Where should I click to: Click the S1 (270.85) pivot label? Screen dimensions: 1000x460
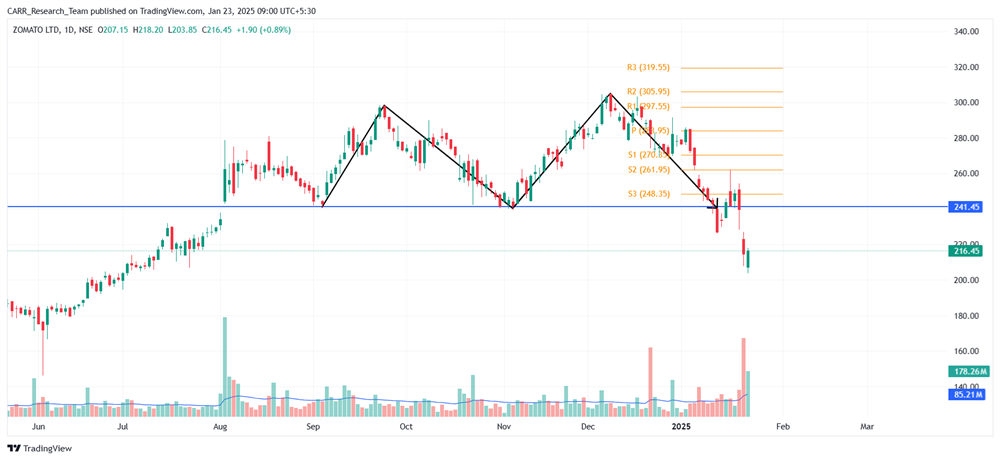click(x=648, y=155)
